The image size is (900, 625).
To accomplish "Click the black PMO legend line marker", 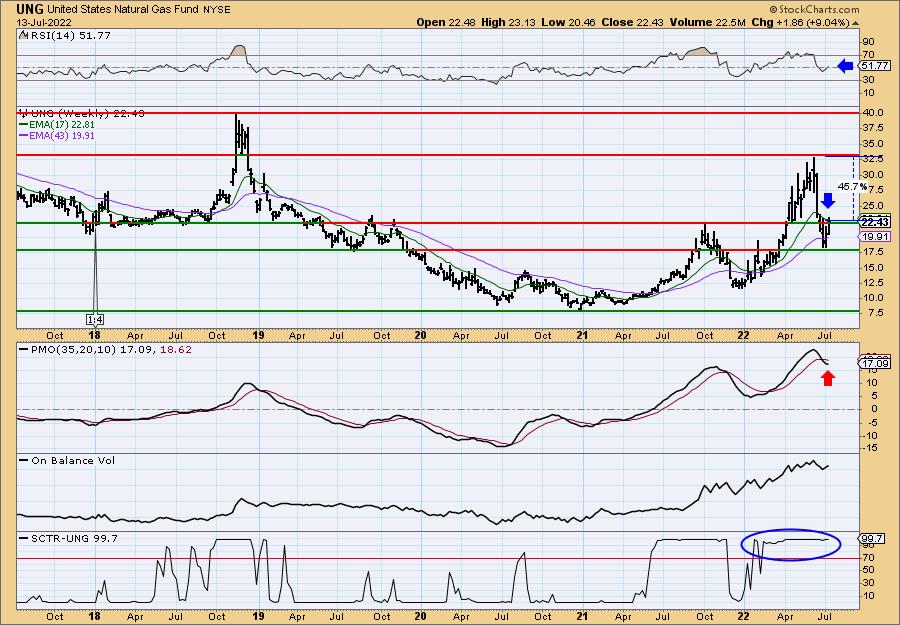I will point(23,350).
